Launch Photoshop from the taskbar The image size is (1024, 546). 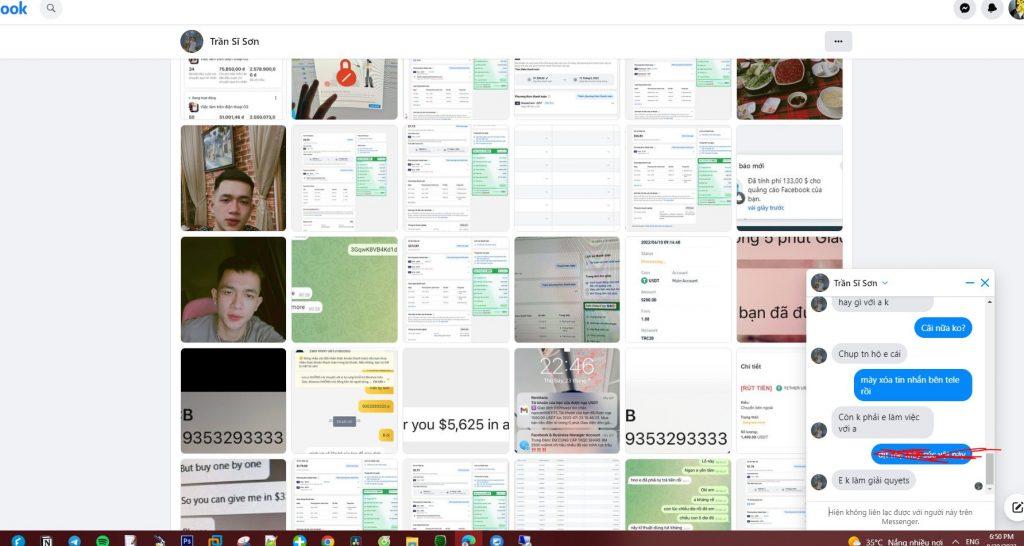187,540
